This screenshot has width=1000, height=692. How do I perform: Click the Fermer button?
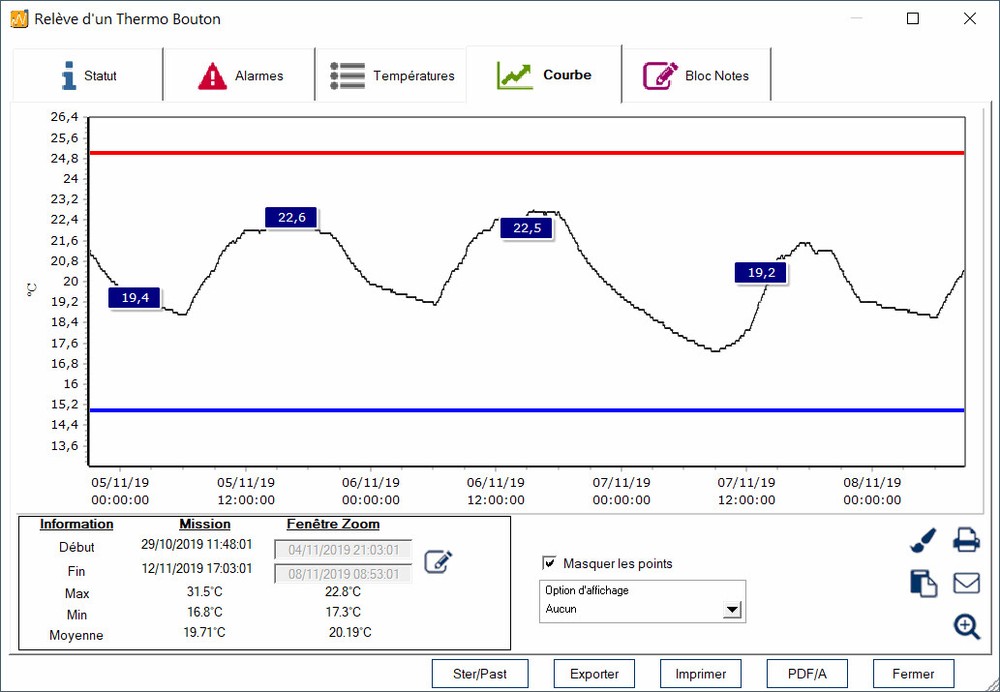tap(913, 673)
